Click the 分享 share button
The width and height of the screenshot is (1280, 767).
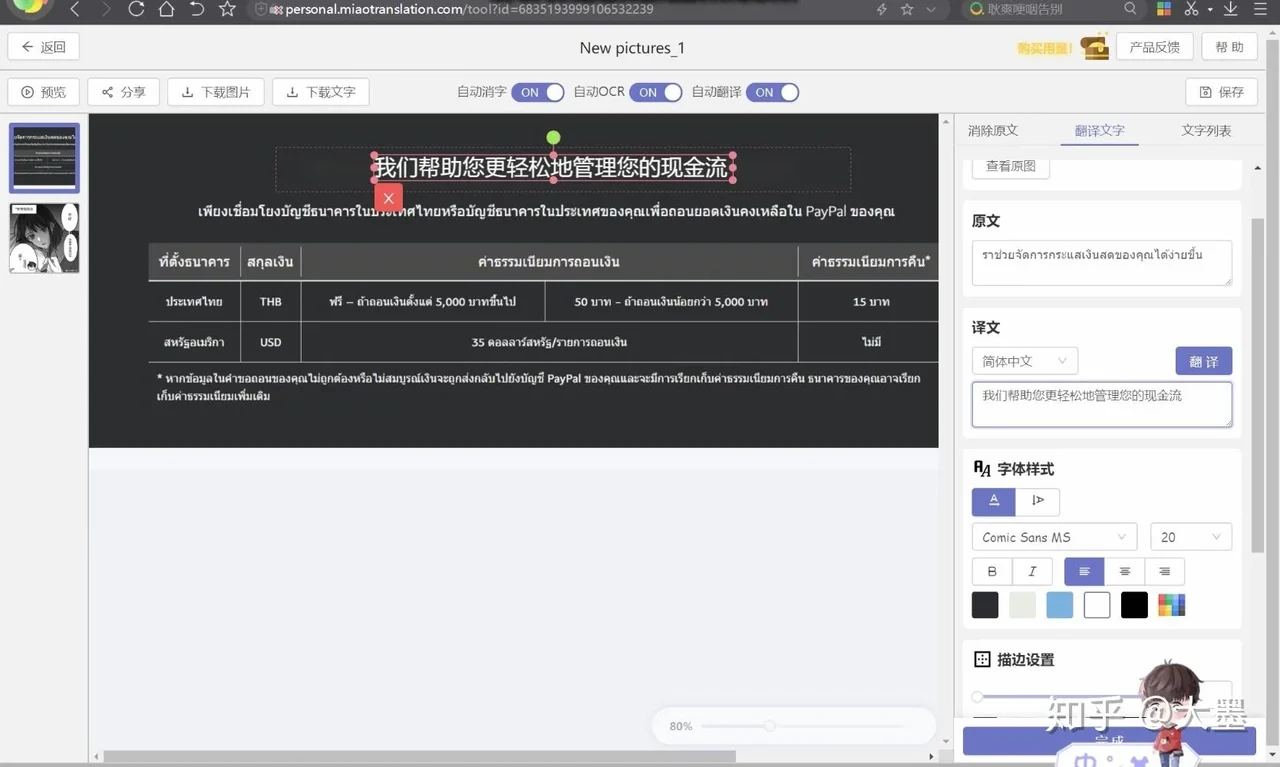tap(124, 92)
